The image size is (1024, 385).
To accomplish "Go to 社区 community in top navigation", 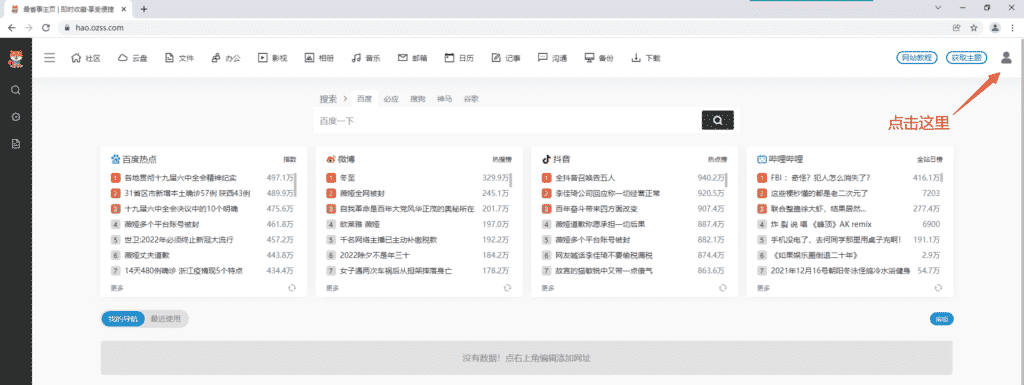I will tap(86, 58).
